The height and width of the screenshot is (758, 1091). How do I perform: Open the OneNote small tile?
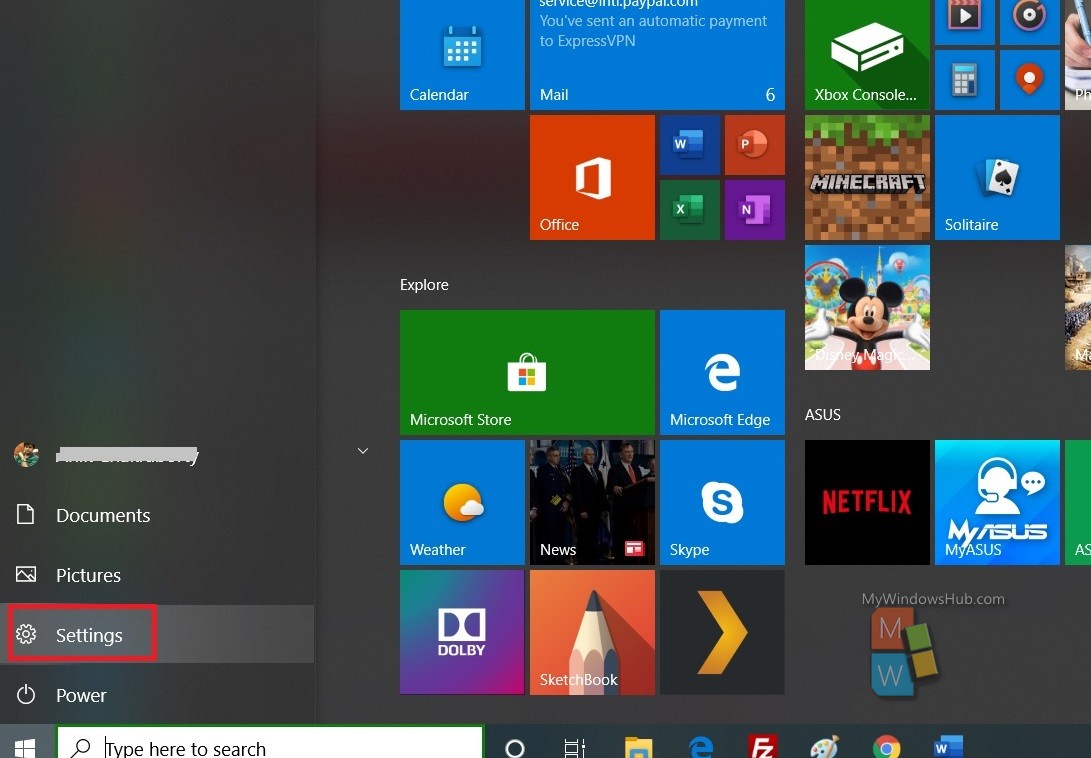point(754,210)
